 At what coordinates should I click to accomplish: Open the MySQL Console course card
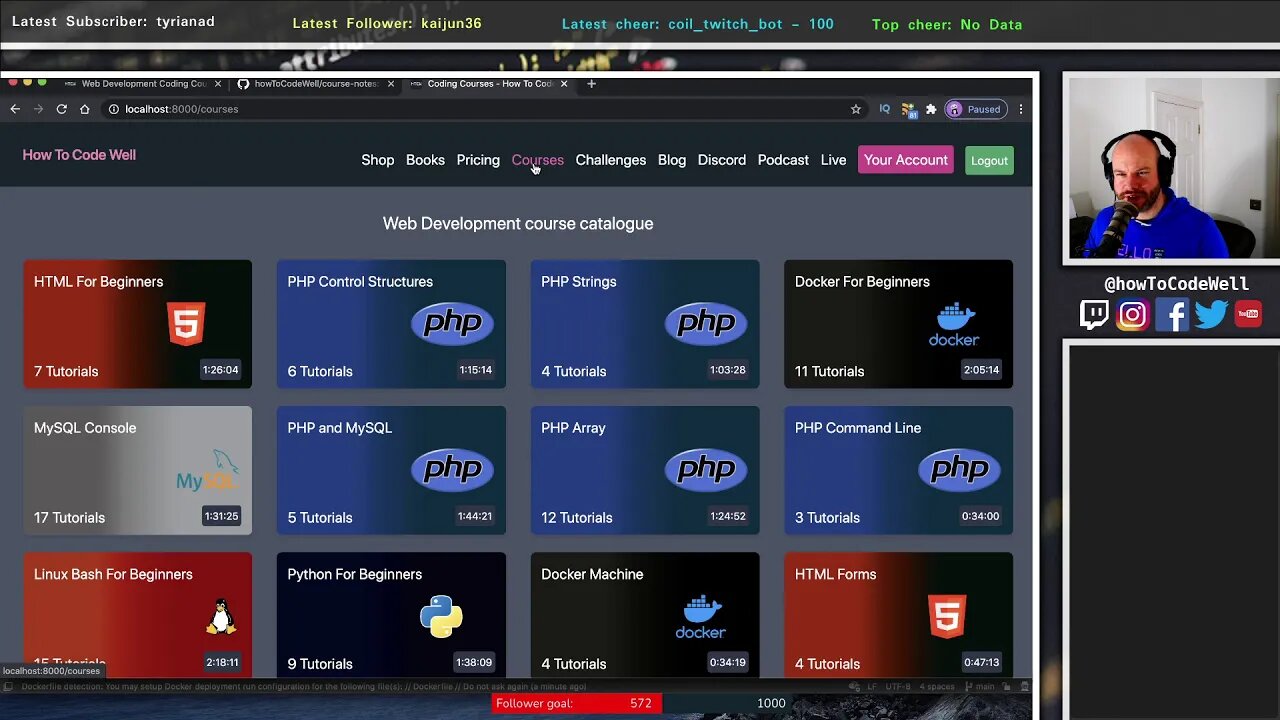click(138, 470)
